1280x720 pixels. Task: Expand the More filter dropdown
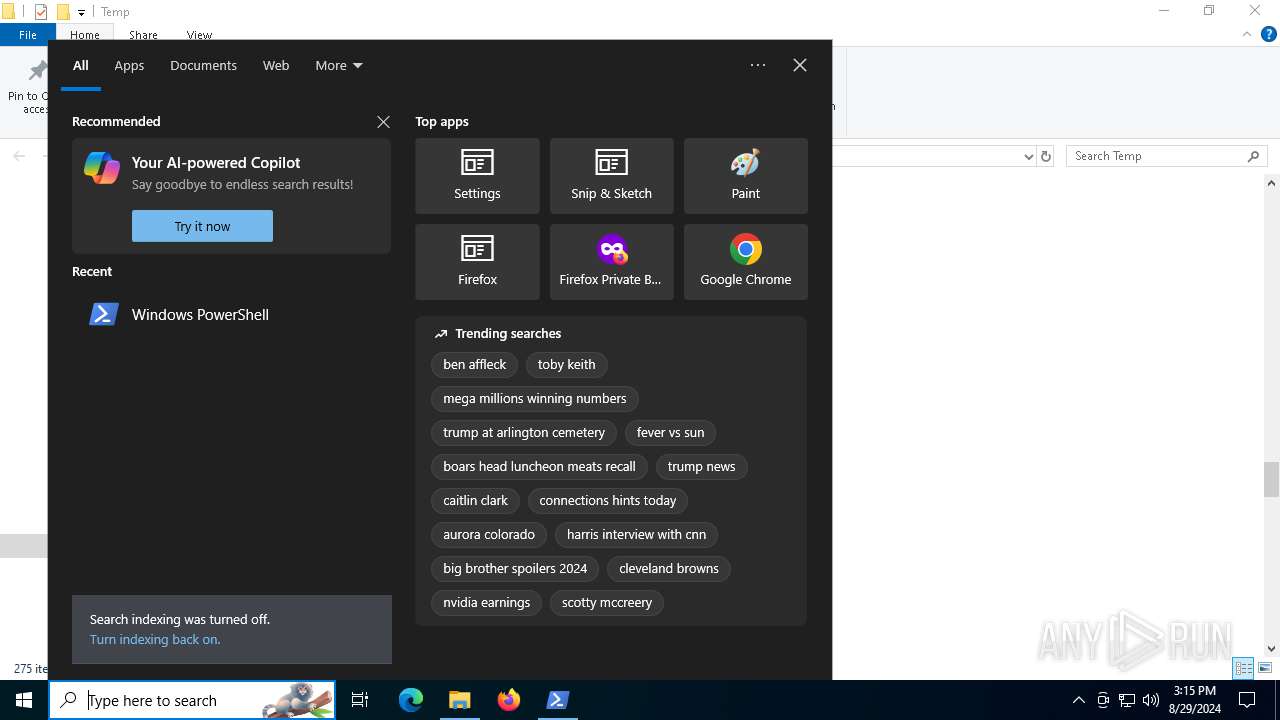pos(339,65)
